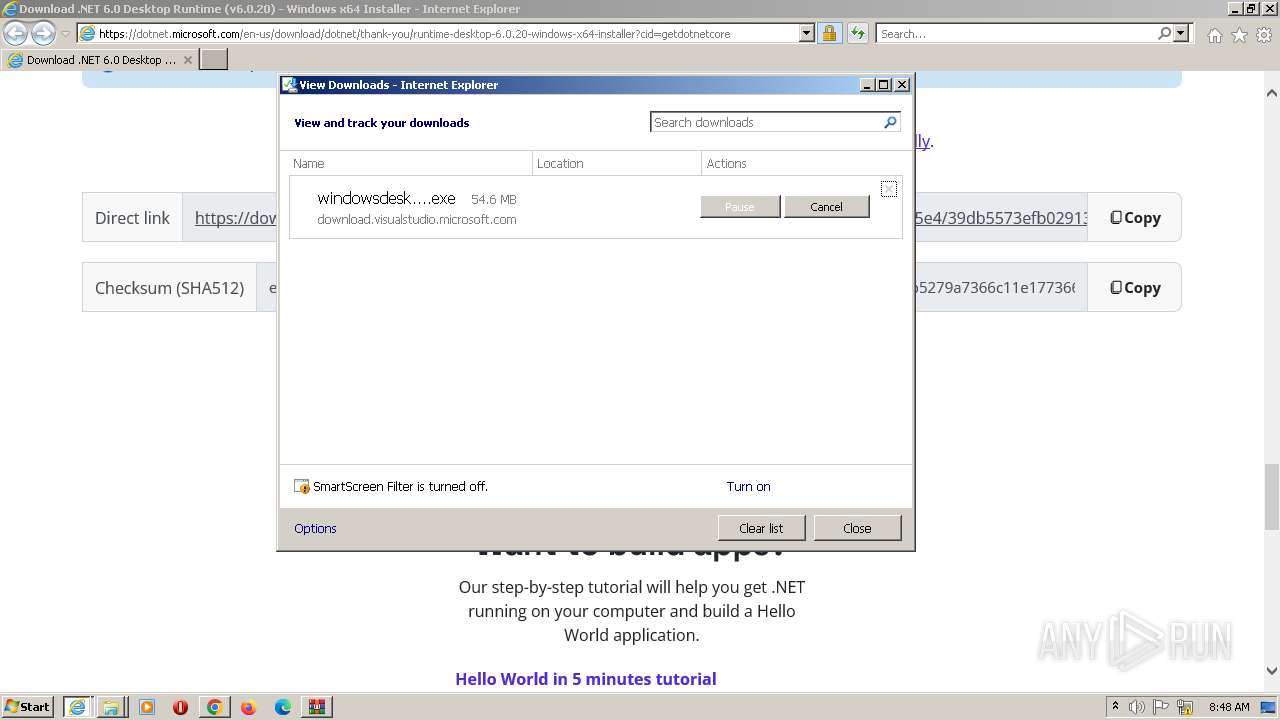Viewport: 1280px width, 720px height.
Task: Open the Start menu
Action: [x=27, y=707]
